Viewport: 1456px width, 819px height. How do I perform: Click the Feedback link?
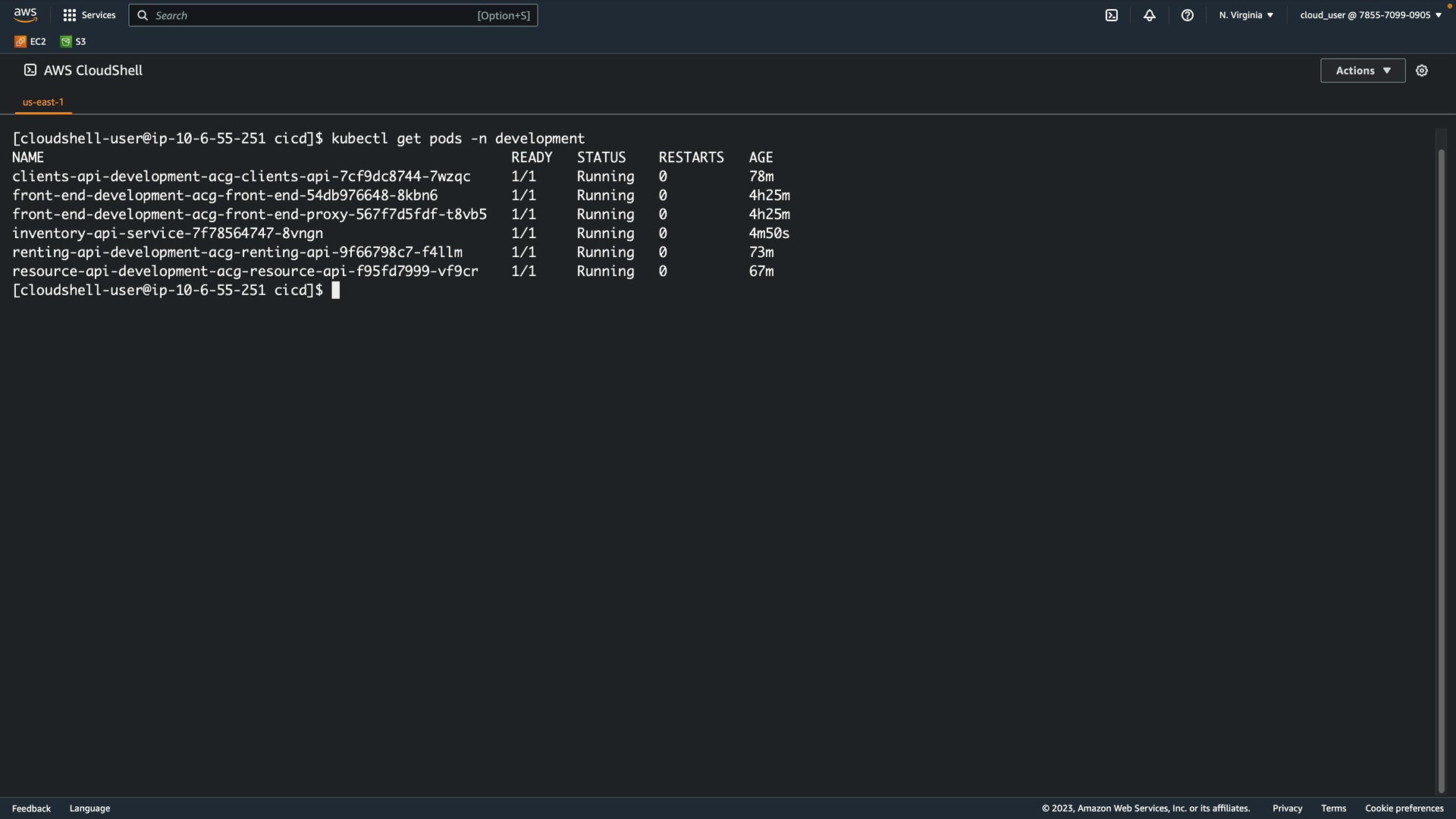coord(31,808)
